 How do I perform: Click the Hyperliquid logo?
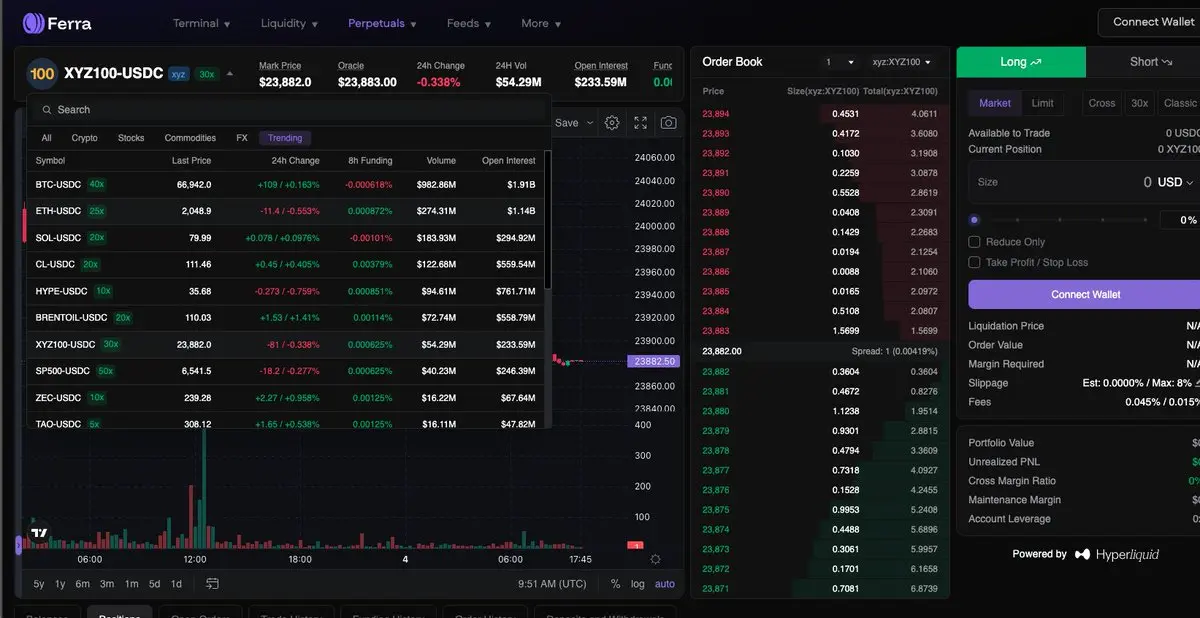pyautogui.click(x=1117, y=554)
